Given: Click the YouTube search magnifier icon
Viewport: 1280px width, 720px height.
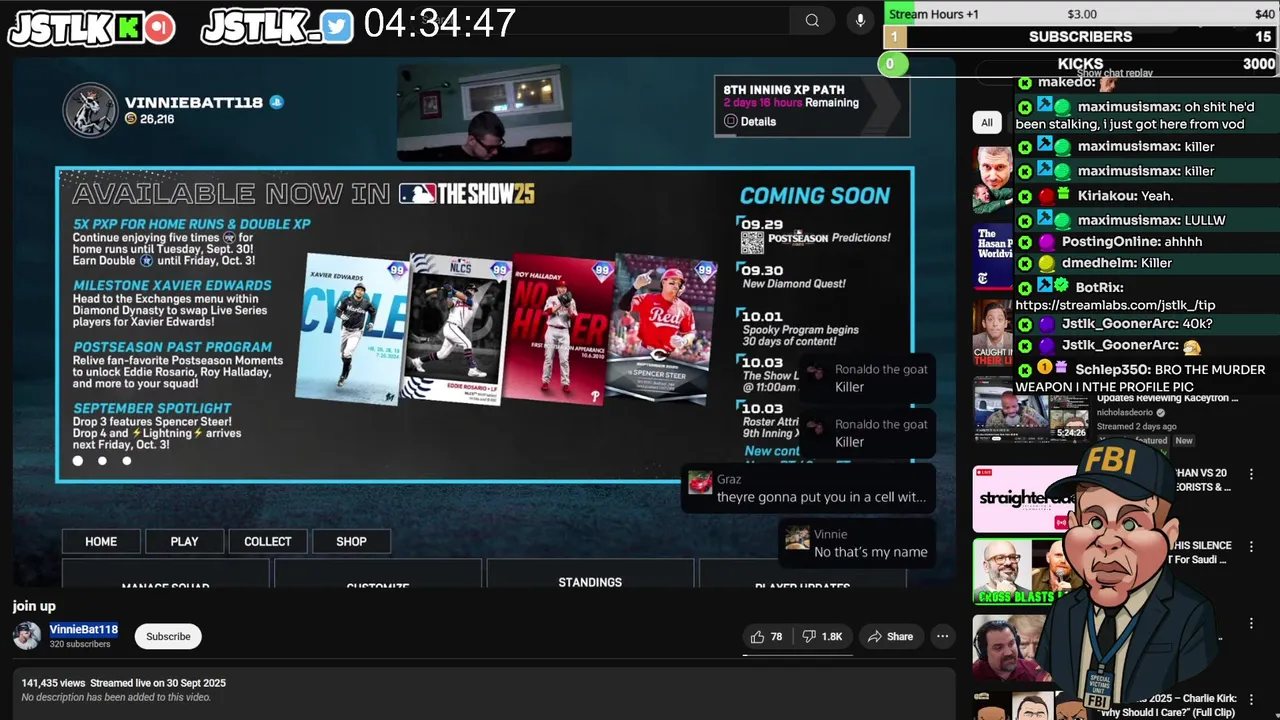Looking at the screenshot, I should pyautogui.click(x=812, y=20).
